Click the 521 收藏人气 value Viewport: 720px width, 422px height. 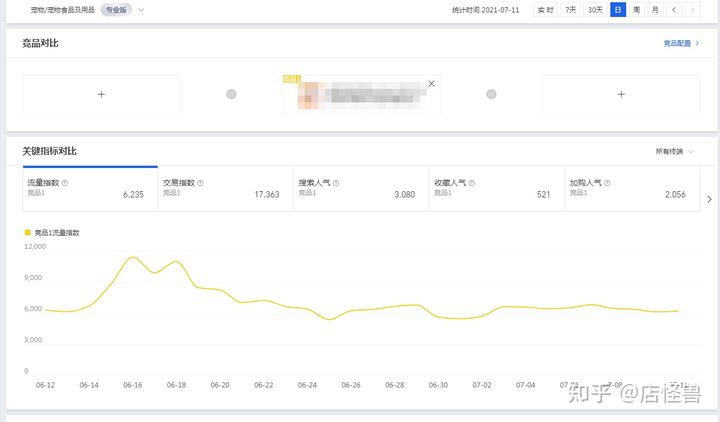click(x=543, y=194)
